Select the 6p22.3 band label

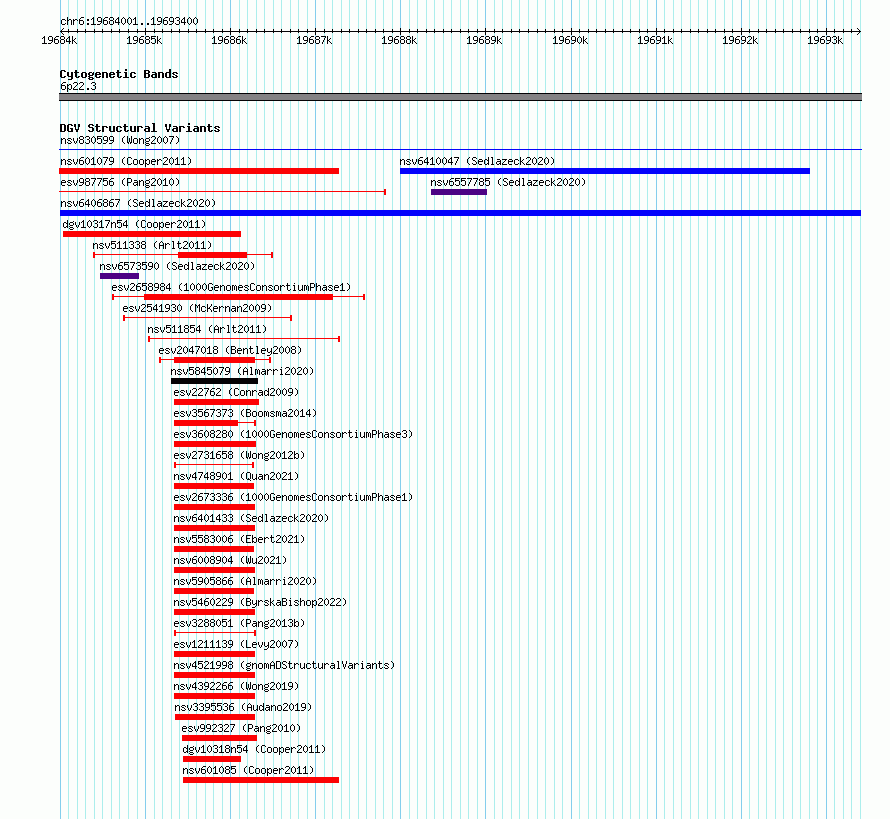(x=78, y=86)
